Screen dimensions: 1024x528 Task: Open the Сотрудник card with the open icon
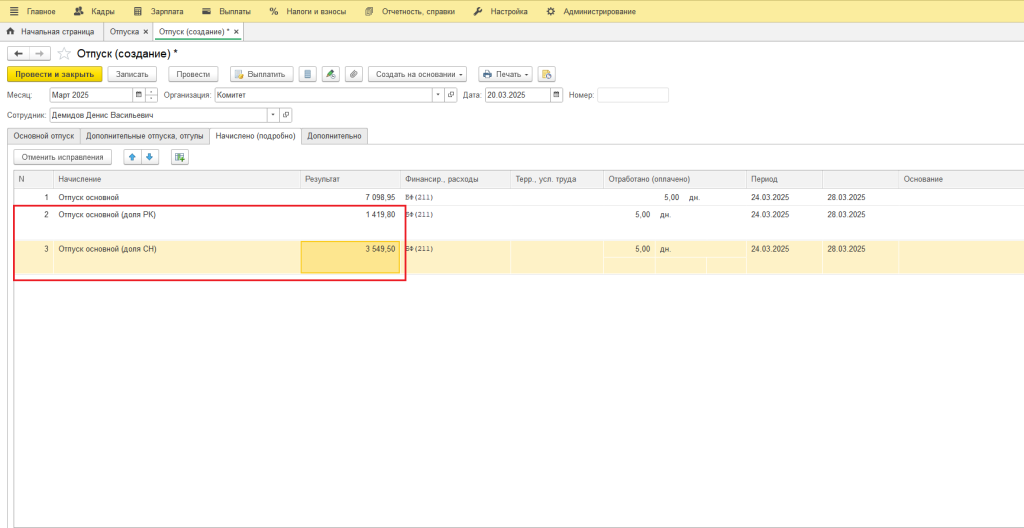[x=285, y=115]
